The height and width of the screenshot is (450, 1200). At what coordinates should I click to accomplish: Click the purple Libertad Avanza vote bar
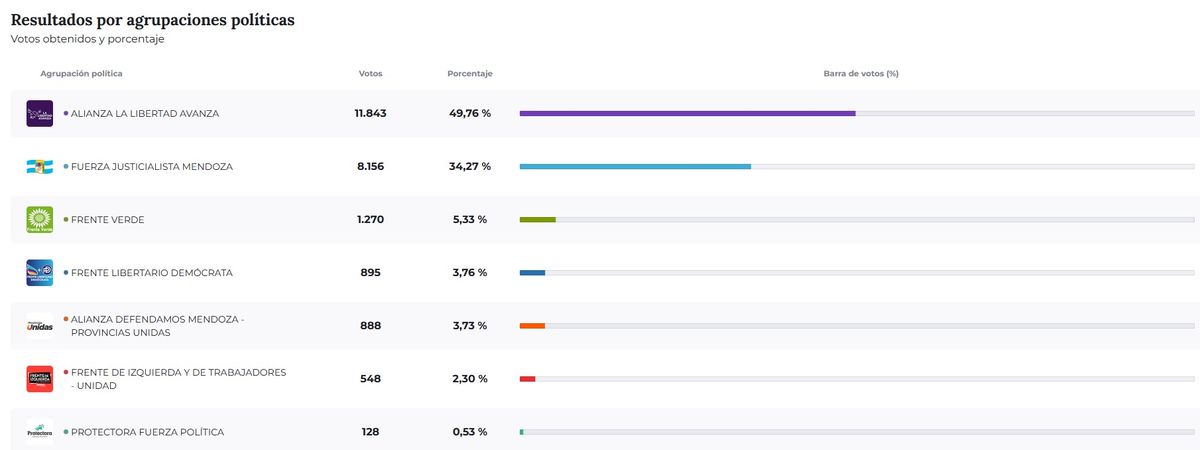687,114
